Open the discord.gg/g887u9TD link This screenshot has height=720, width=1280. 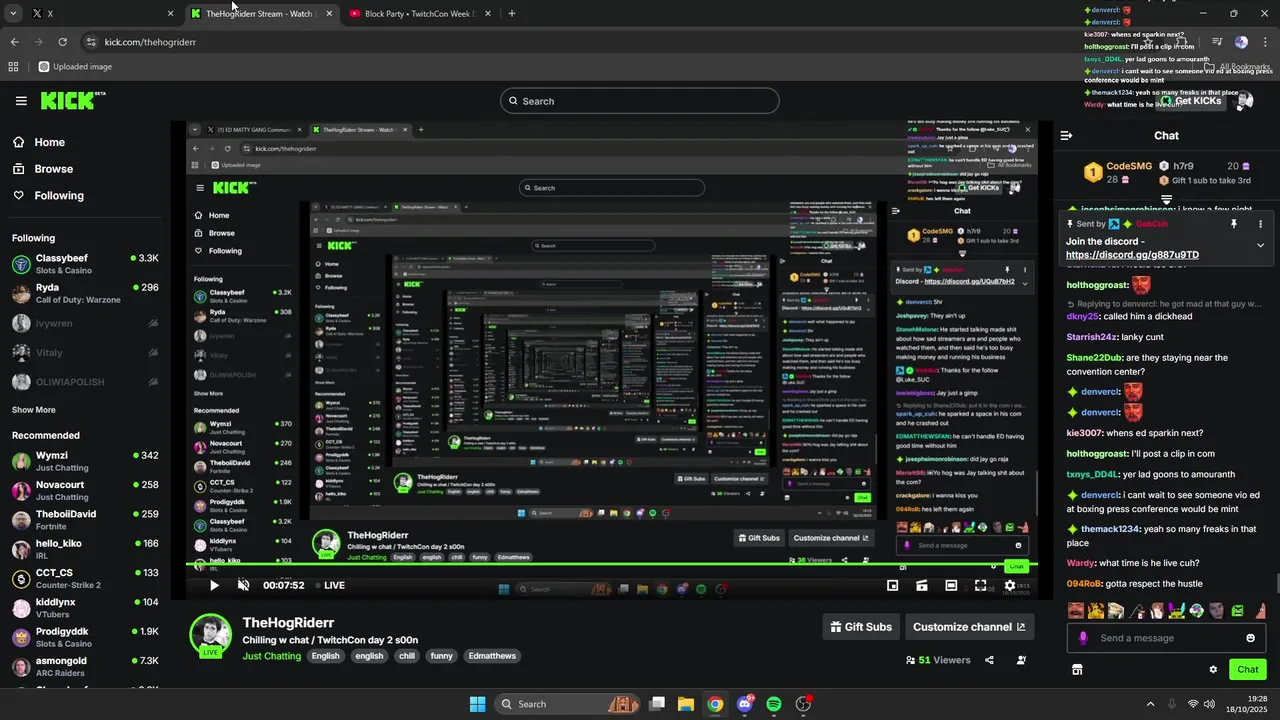click(x=1132, y=255)
